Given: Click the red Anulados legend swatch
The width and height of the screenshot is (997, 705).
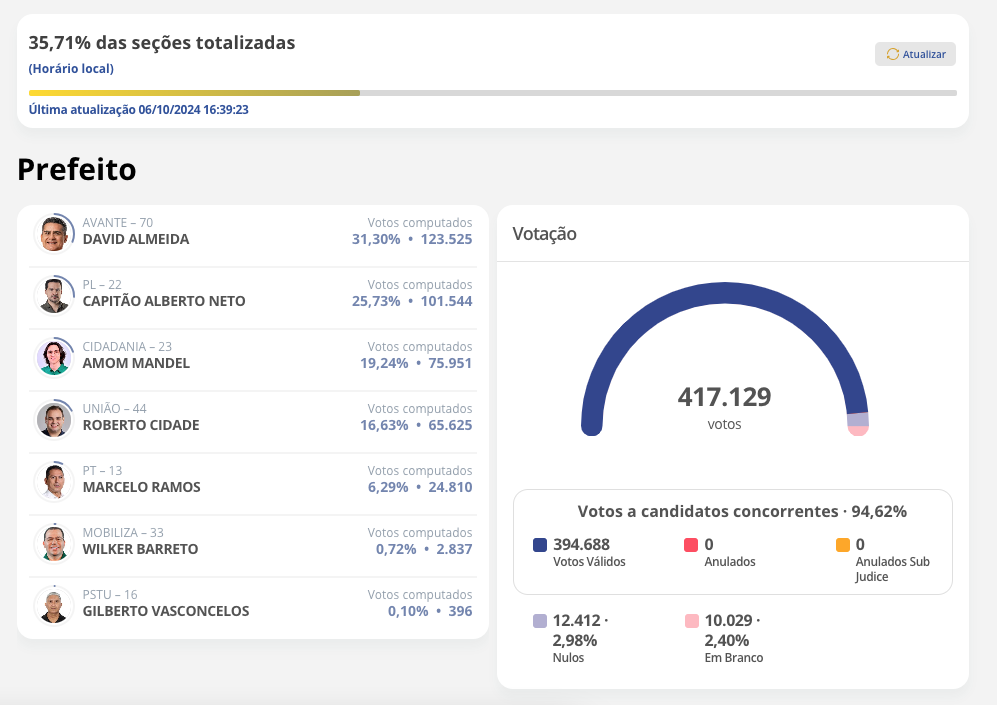Looking at the screenshot, I should coord(691,545).
